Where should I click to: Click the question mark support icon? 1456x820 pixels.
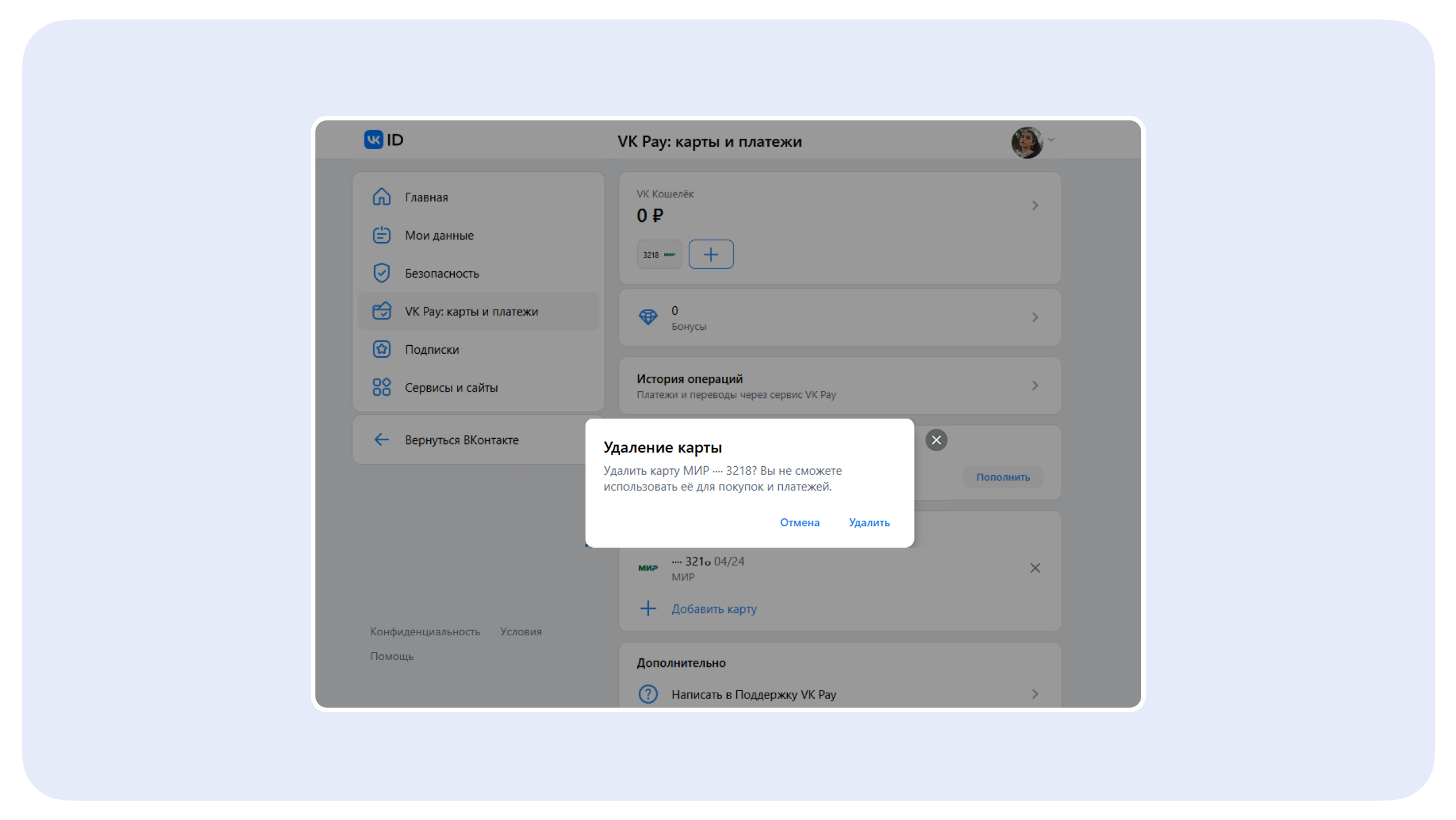648,694
